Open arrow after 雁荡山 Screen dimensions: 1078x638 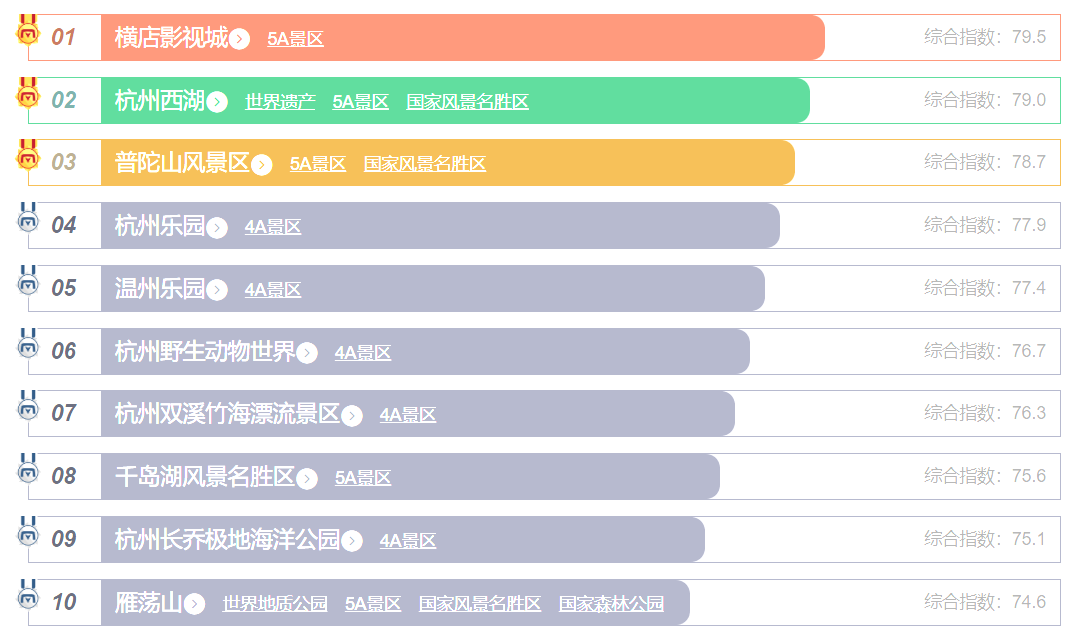click(195, 604)
